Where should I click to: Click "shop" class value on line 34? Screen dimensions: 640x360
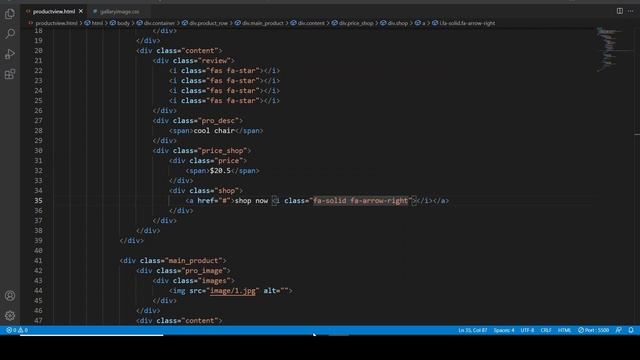(227, 191)
